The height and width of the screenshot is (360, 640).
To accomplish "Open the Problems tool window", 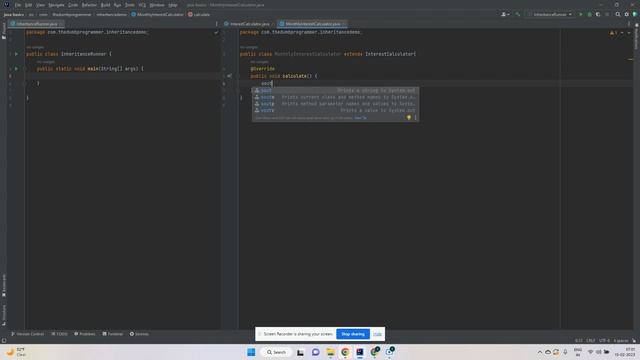I will [84, 334].
